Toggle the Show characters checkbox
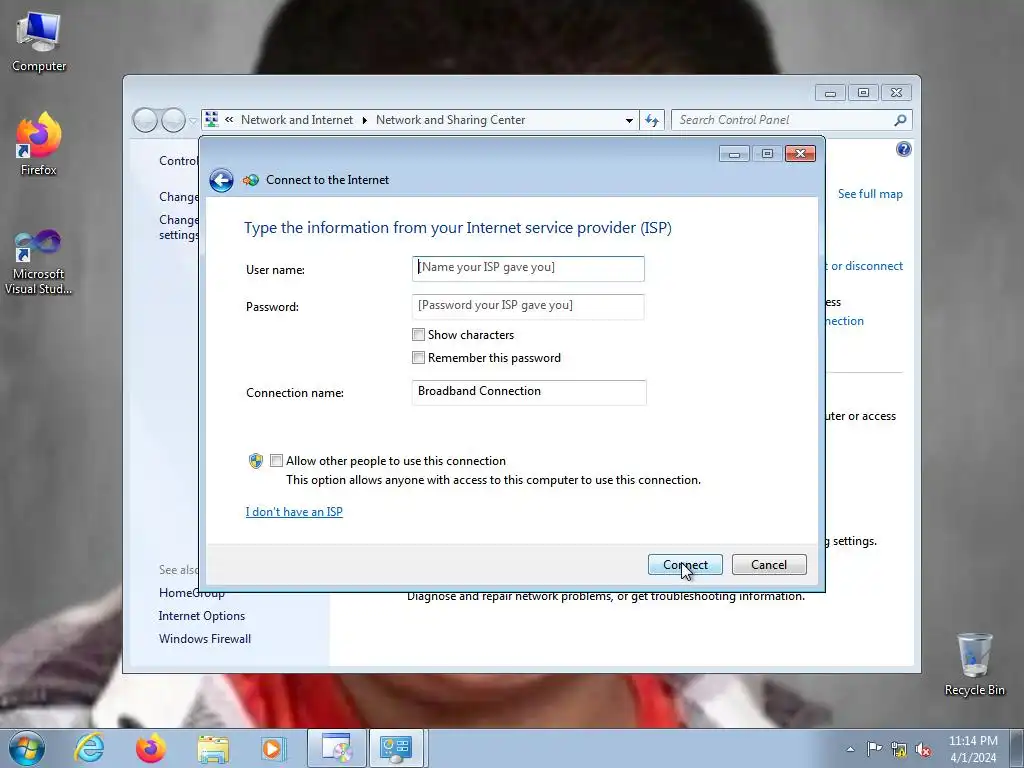This screenshot has height=768, width=1024. click(x=419, y=335)
